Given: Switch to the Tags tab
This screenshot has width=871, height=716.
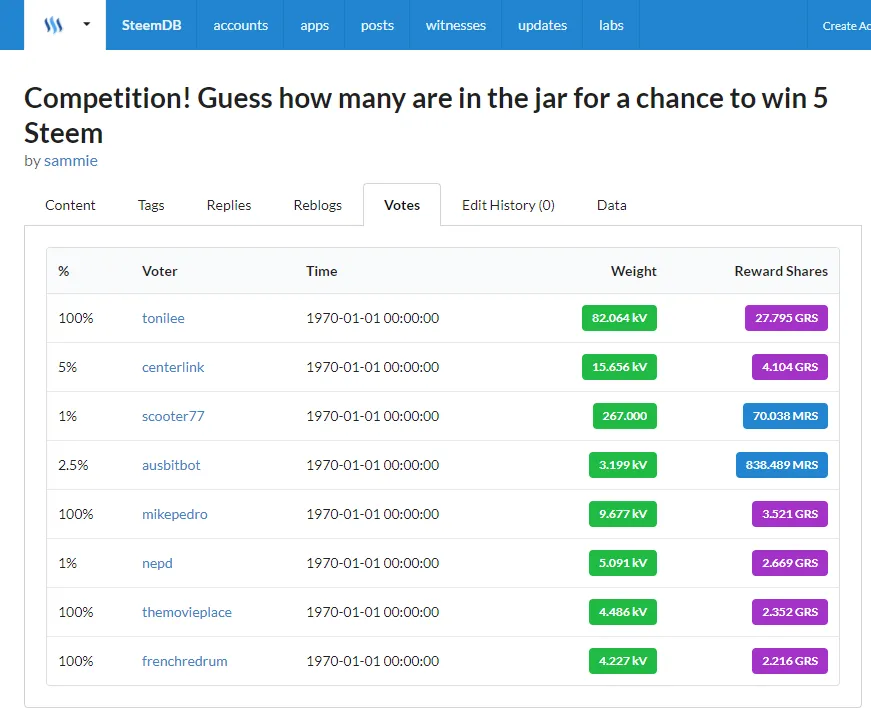Looking at the screenshot, I should click(151, 205).
